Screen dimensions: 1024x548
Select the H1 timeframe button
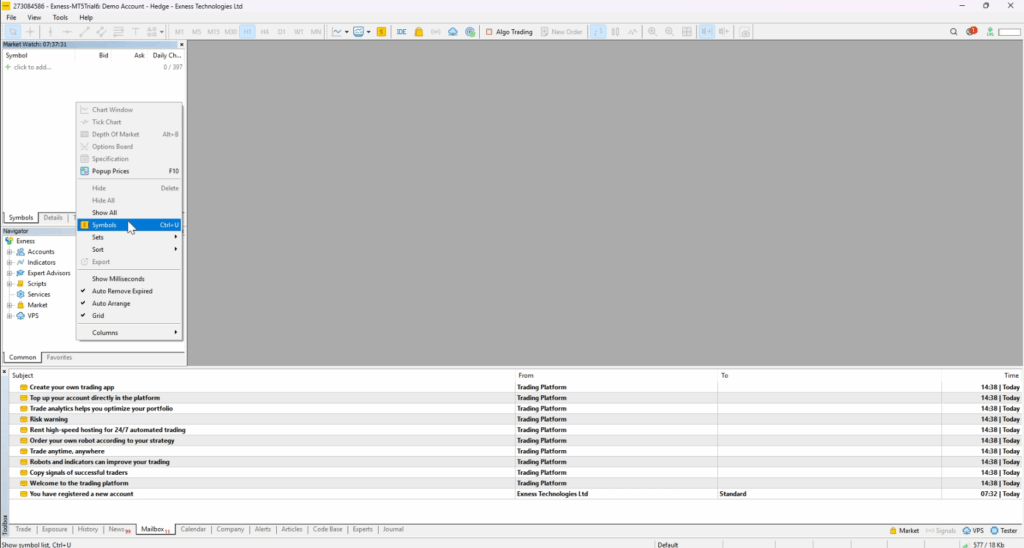(247, 32)
